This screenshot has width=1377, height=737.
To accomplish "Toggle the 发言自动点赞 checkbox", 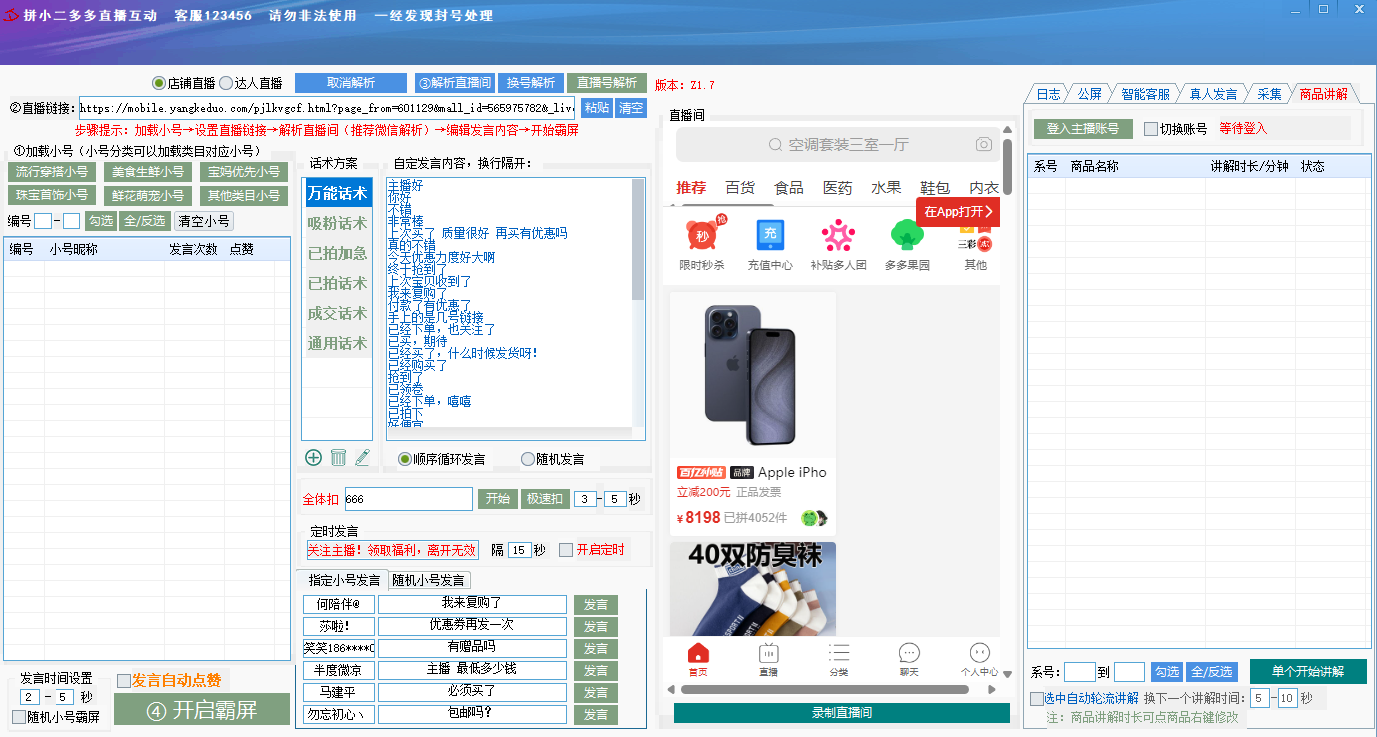I will 124,681.
